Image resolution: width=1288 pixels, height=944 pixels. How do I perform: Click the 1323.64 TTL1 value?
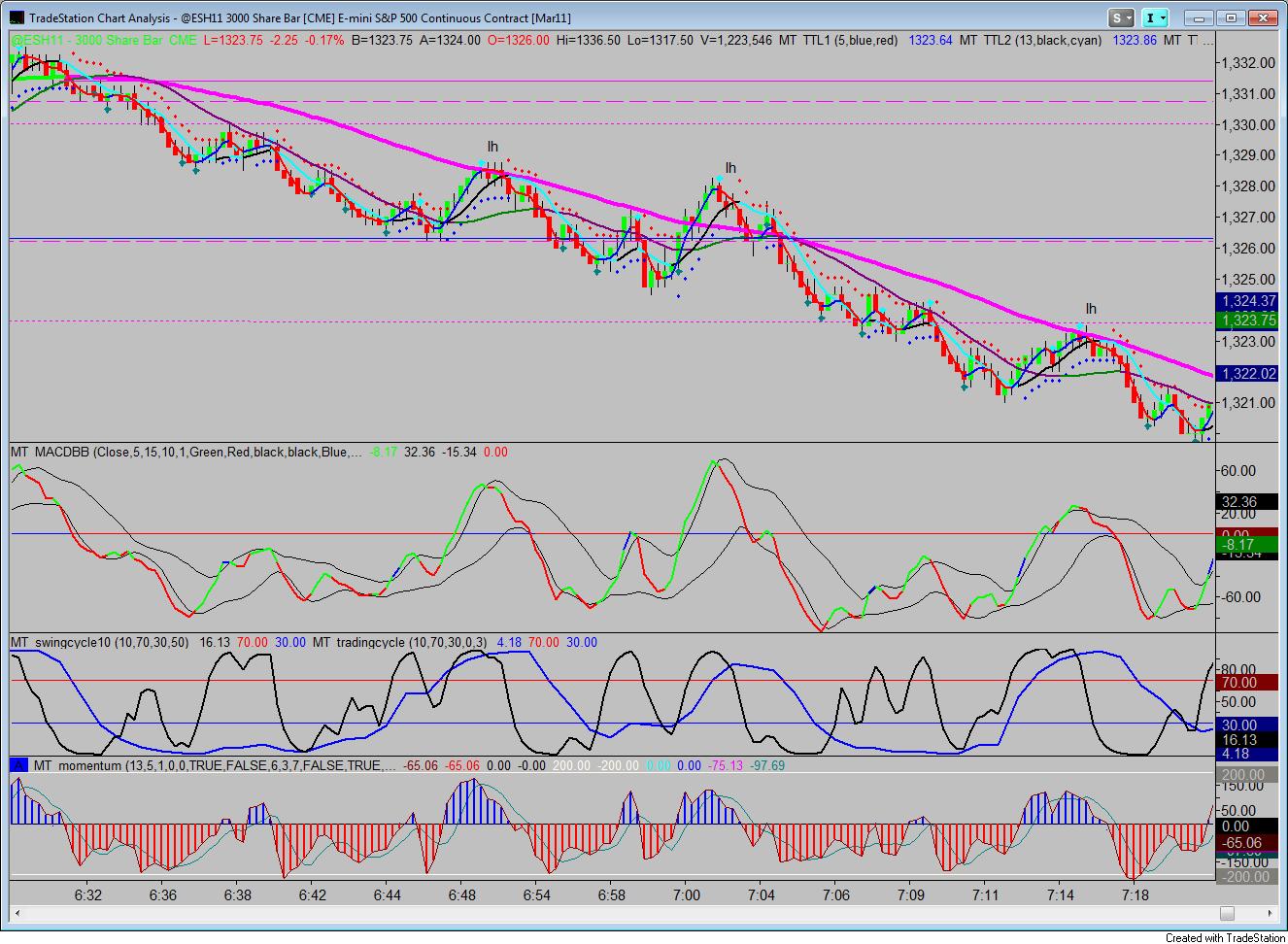point(931,40)
